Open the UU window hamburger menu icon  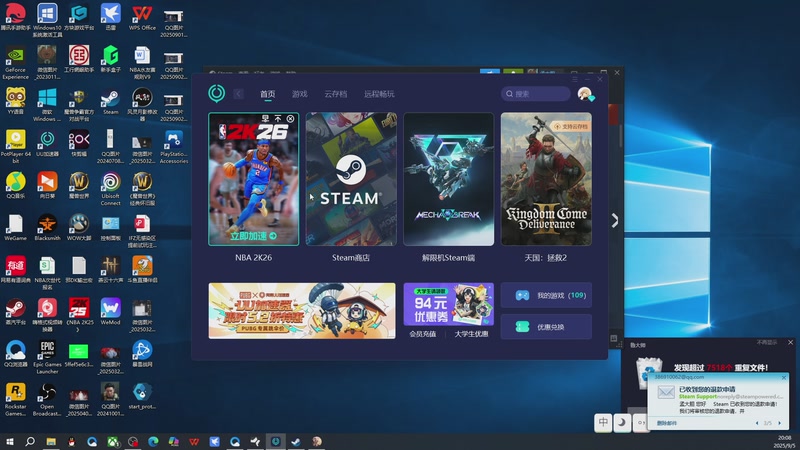574,79
